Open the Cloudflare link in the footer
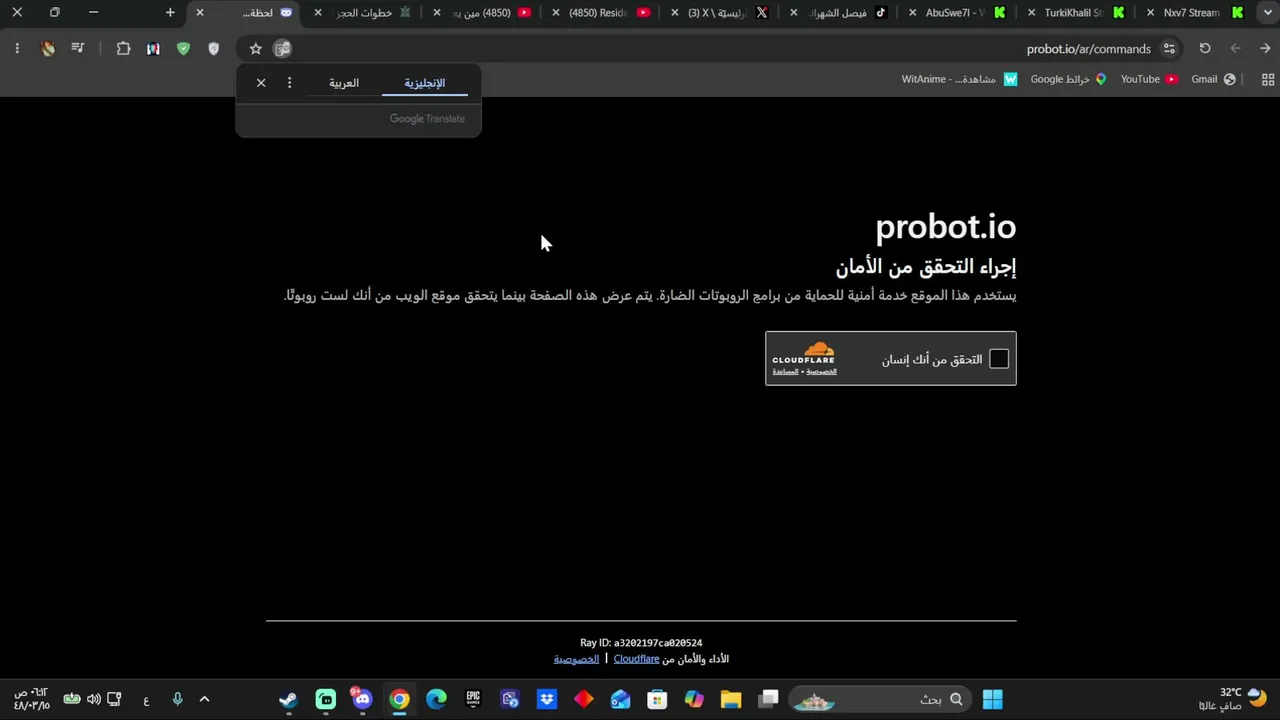 coord(636,659)
